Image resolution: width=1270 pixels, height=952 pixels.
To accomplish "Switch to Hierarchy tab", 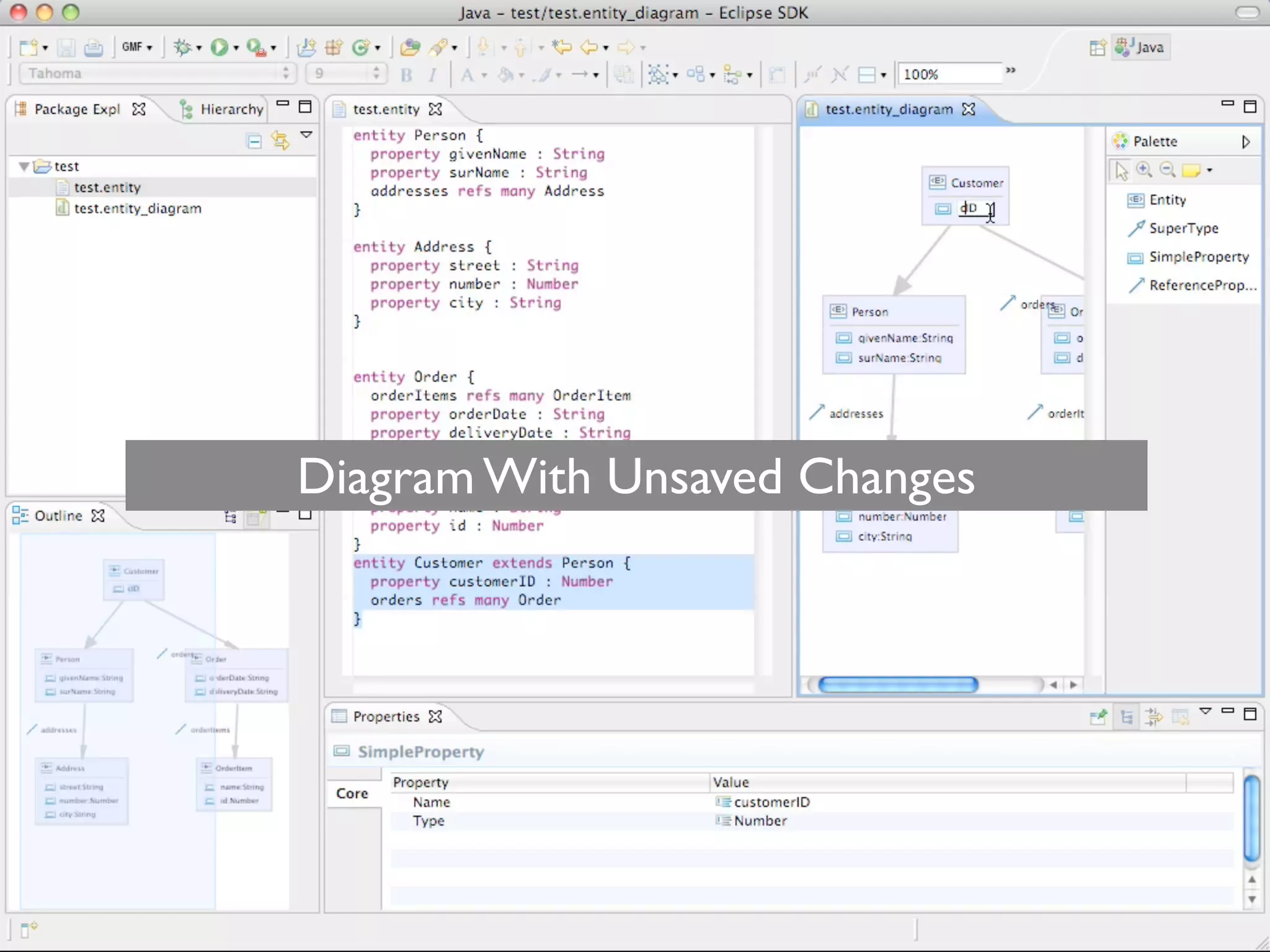I will tap(221, 109).
